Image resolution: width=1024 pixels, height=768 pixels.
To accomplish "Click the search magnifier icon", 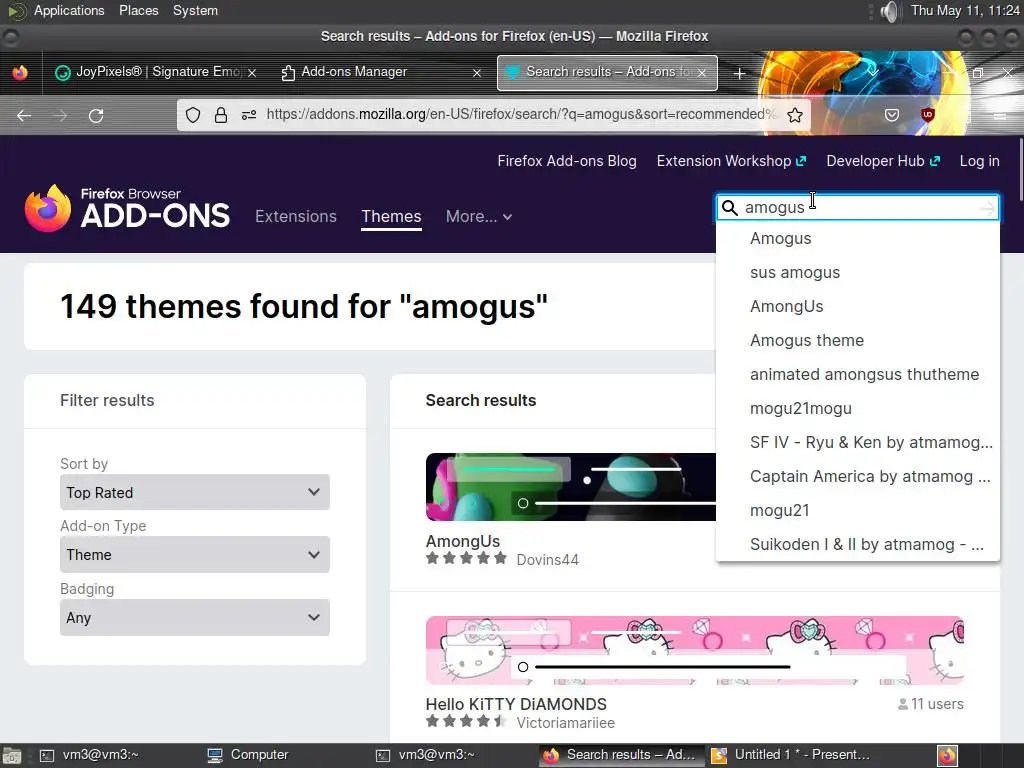I will [729, 208].
